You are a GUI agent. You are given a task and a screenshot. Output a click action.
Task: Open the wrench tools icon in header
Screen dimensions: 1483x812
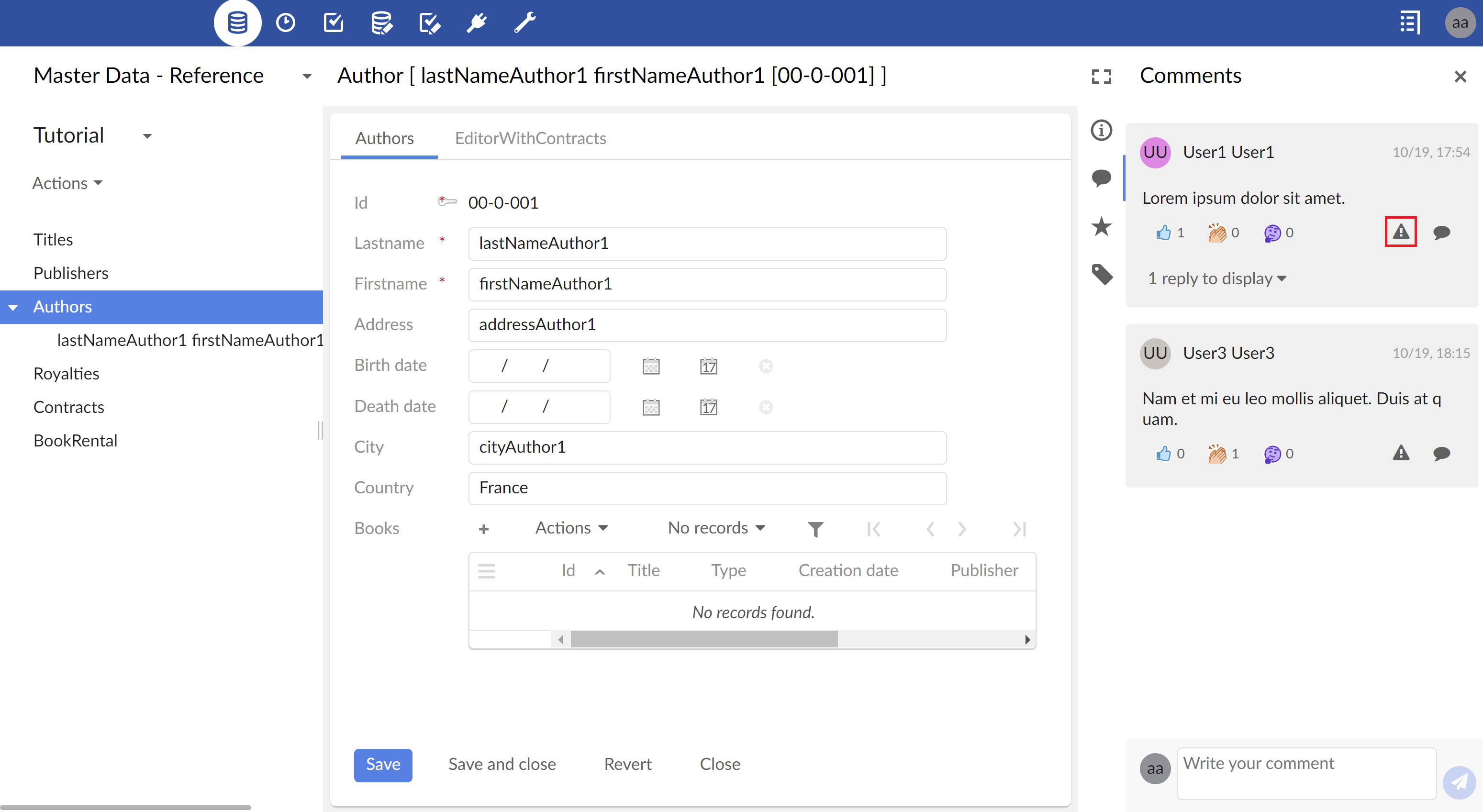(x=524, y=23)
